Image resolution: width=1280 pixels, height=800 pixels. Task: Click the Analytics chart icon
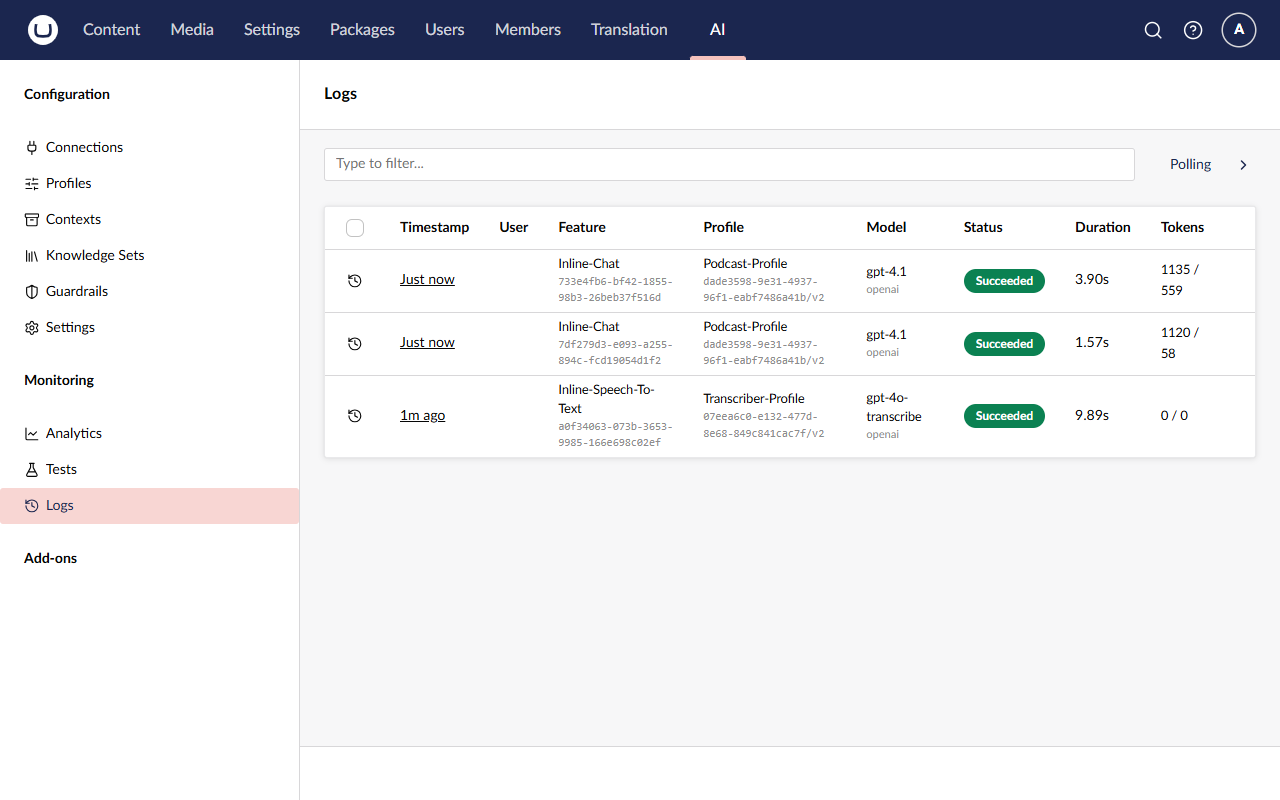pos(32,433)
